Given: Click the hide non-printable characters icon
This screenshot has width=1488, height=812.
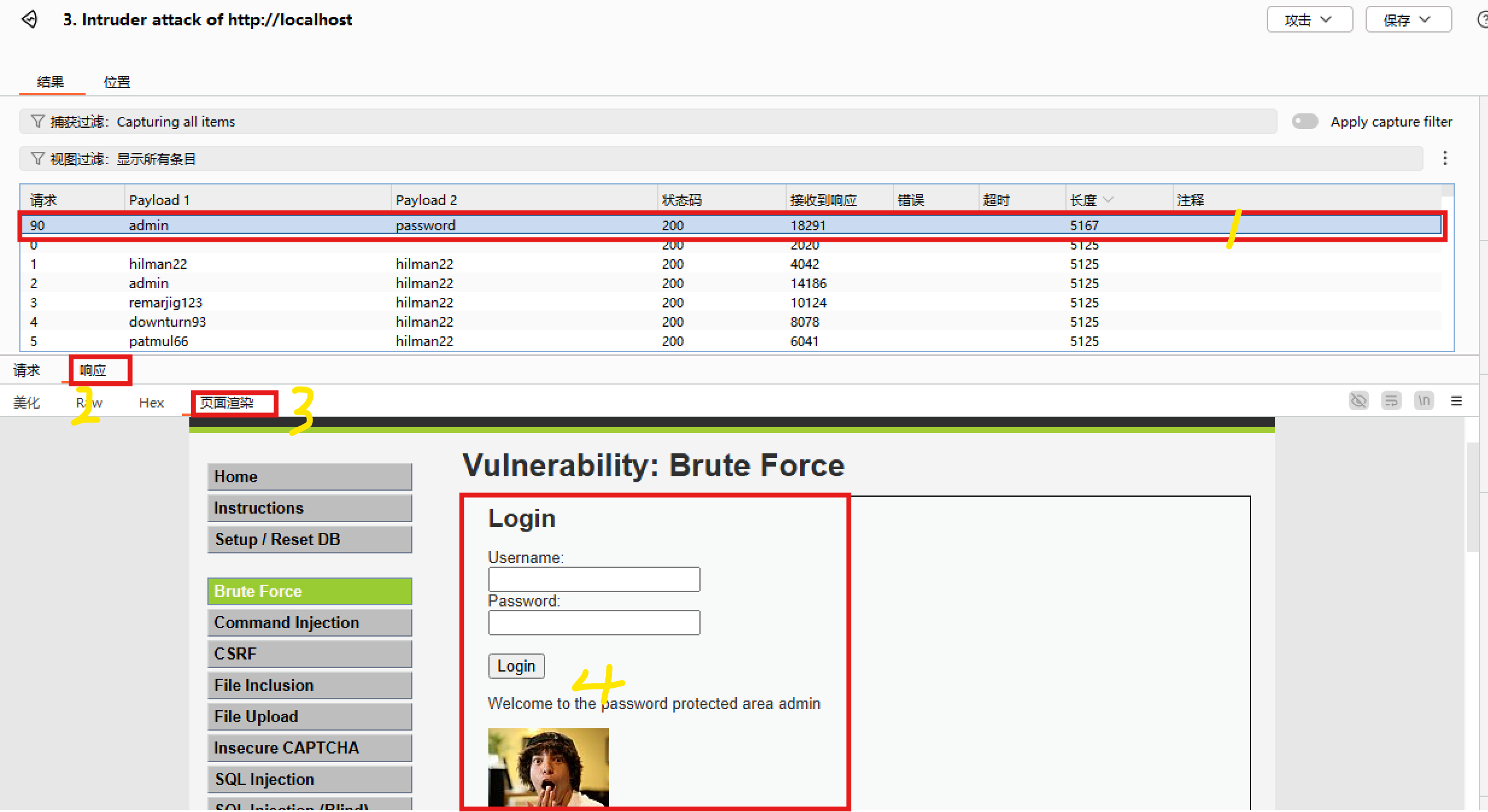Looking at the screenshot, I should tap(1358, 401).
